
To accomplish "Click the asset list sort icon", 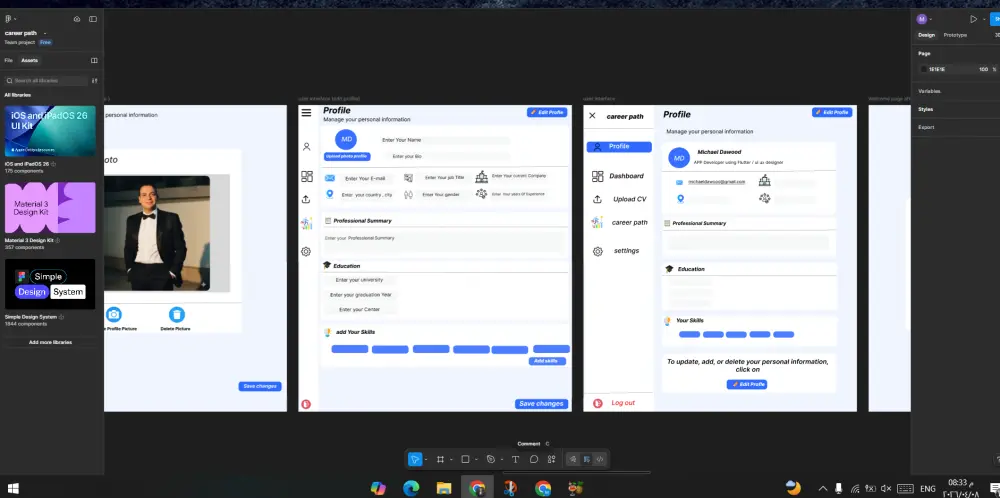I will [x=94, y=81].
